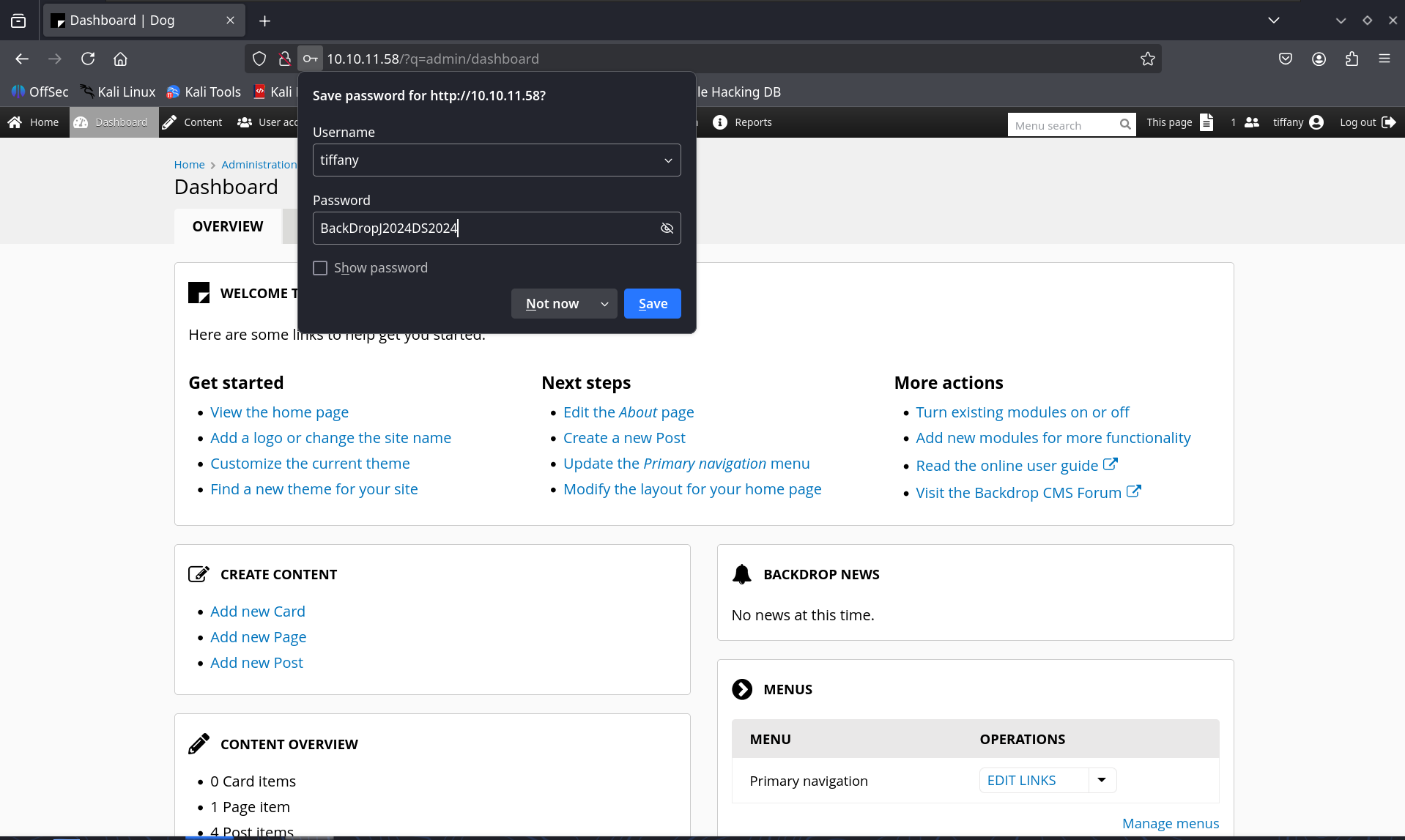Screen dimensions: 1405x840
Task: Open the Firefox application menu
Action: click(1384, 59)
